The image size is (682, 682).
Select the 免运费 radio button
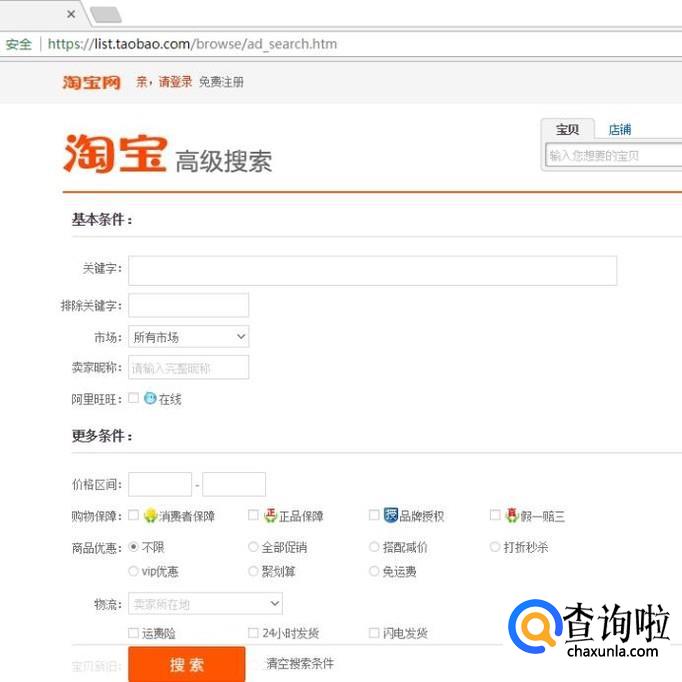pyautogui.click(x=374, y=571)
